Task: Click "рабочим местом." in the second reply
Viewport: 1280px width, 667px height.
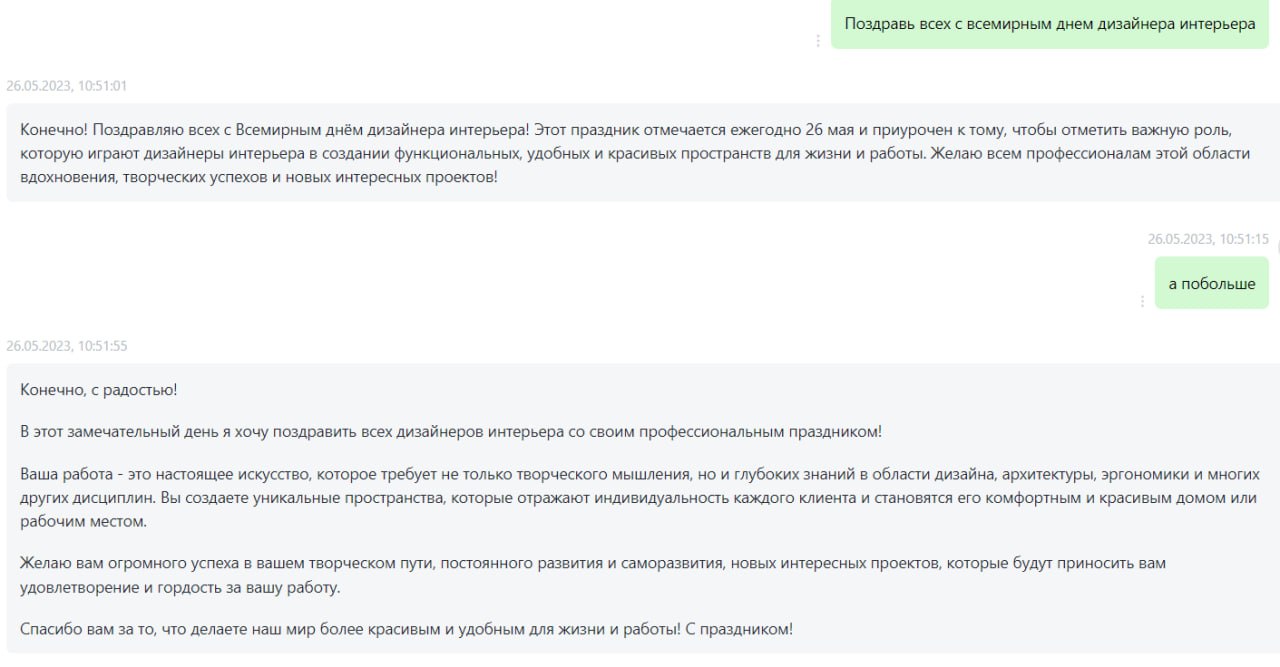Action: (83, 521)
